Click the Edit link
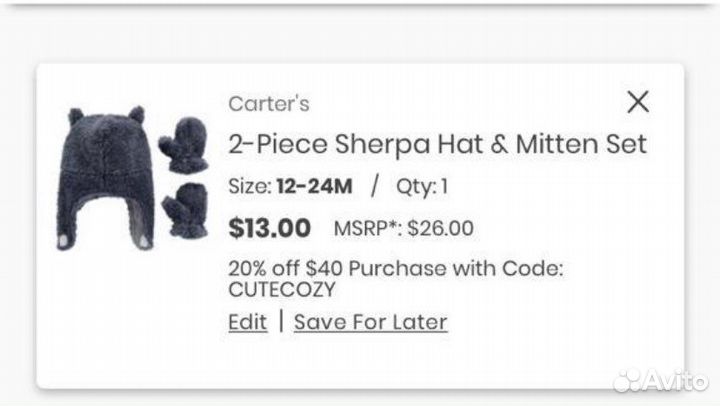Viewport: 720px width, 406px height. 247,322
